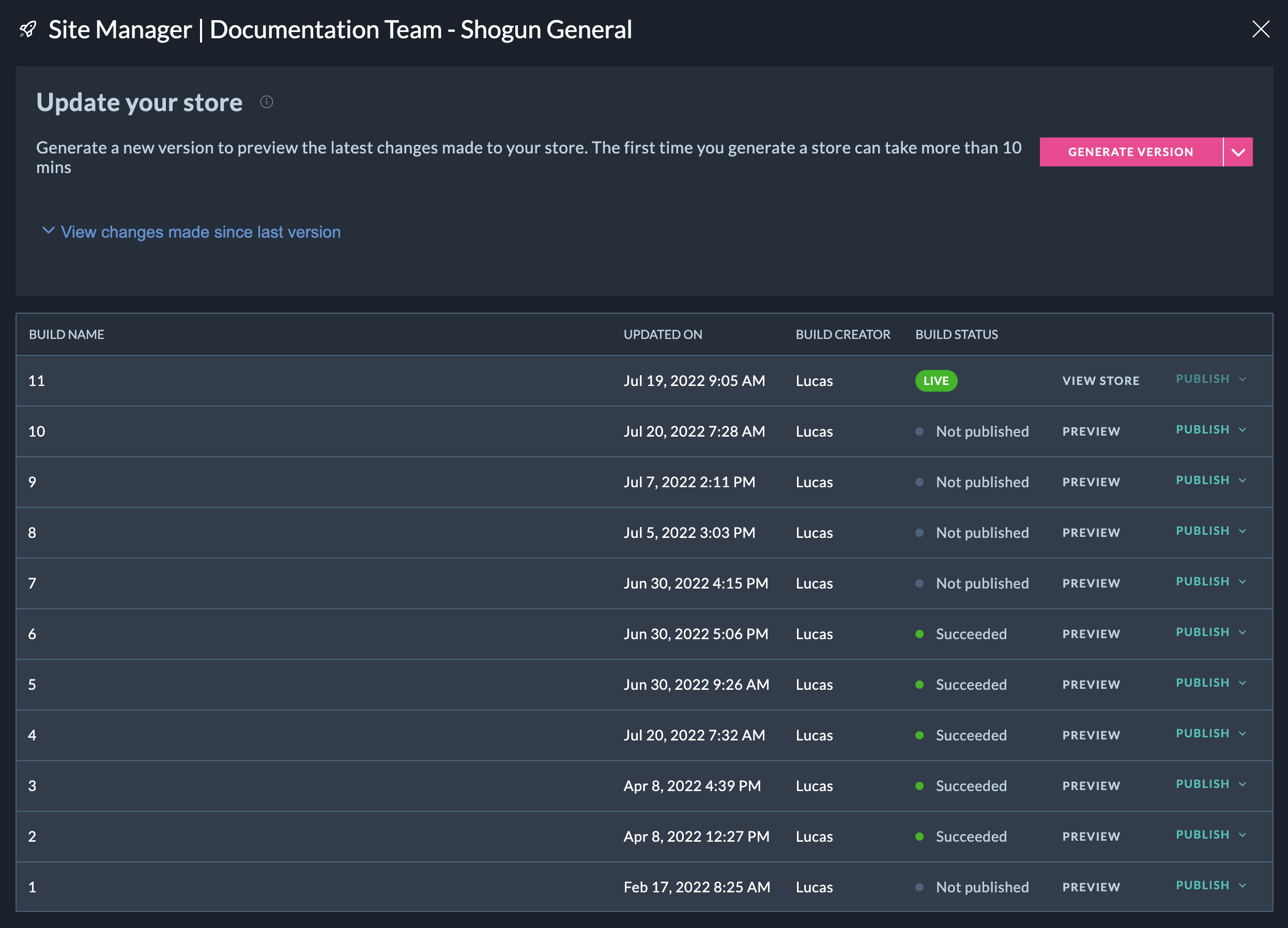Click the Generate Version button

tap(1130, 152)
